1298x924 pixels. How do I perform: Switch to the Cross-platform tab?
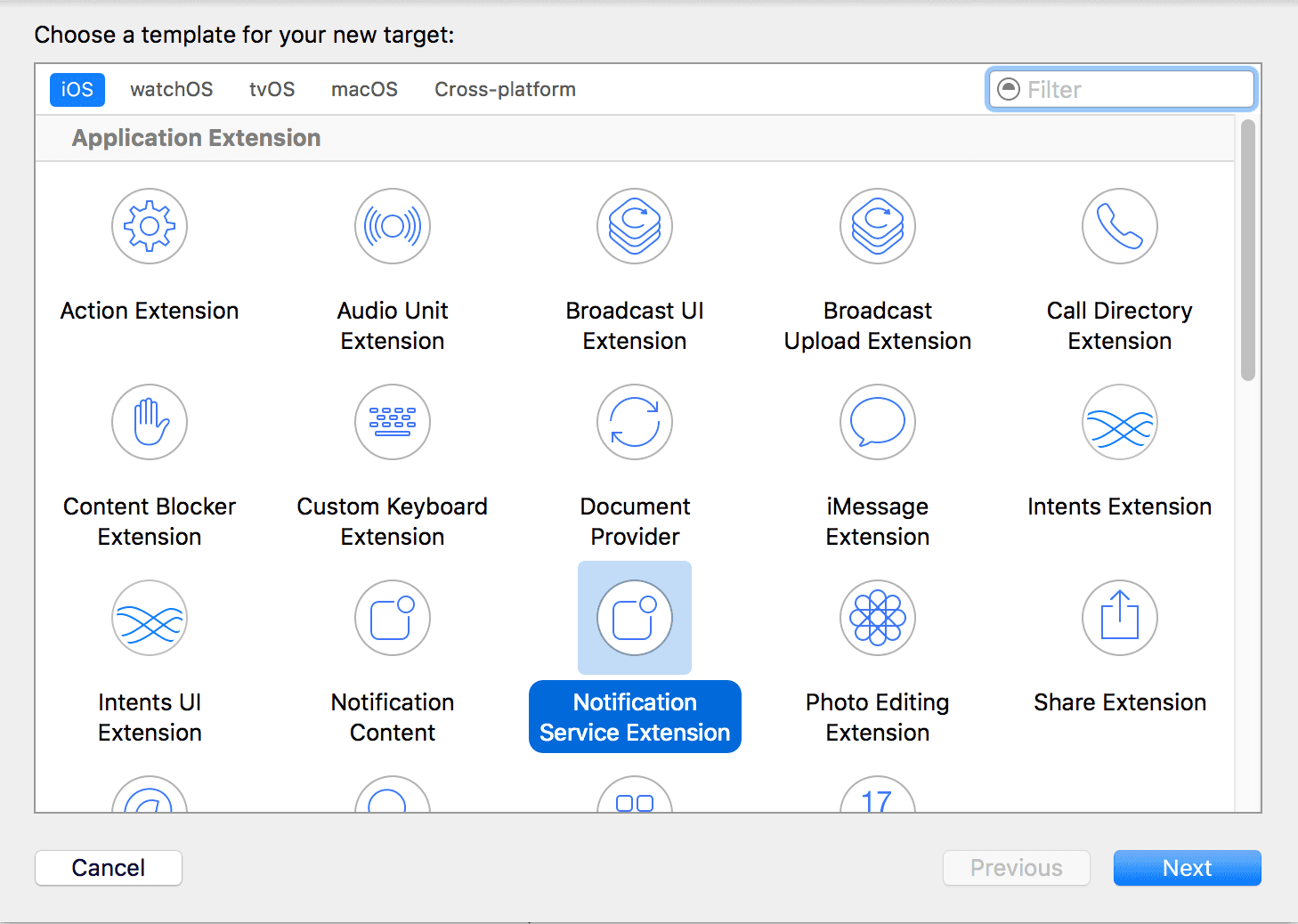point(505,90)
